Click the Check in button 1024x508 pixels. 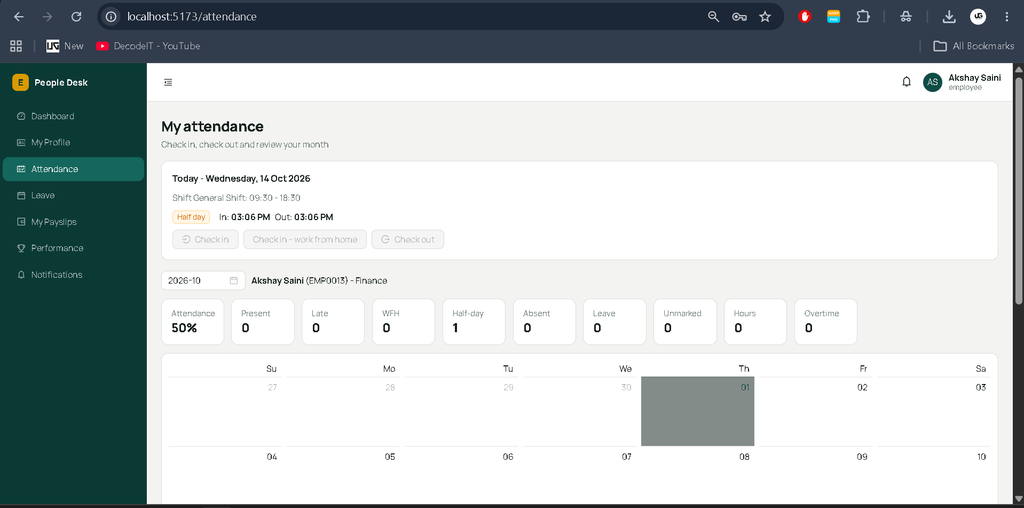click(x=205, y=240)
